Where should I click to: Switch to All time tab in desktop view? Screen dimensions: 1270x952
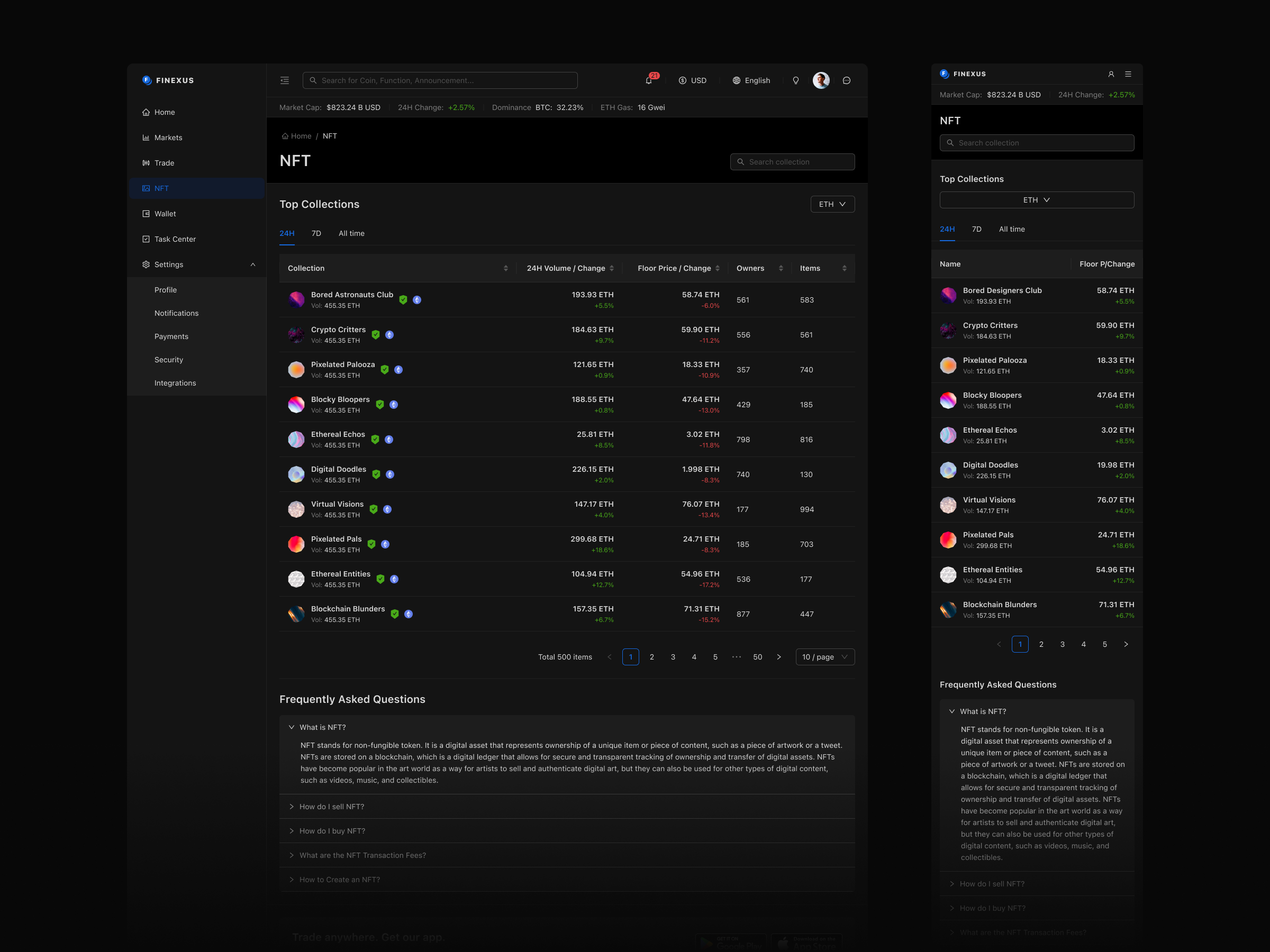pyautogui.click(x=351, y=234)
